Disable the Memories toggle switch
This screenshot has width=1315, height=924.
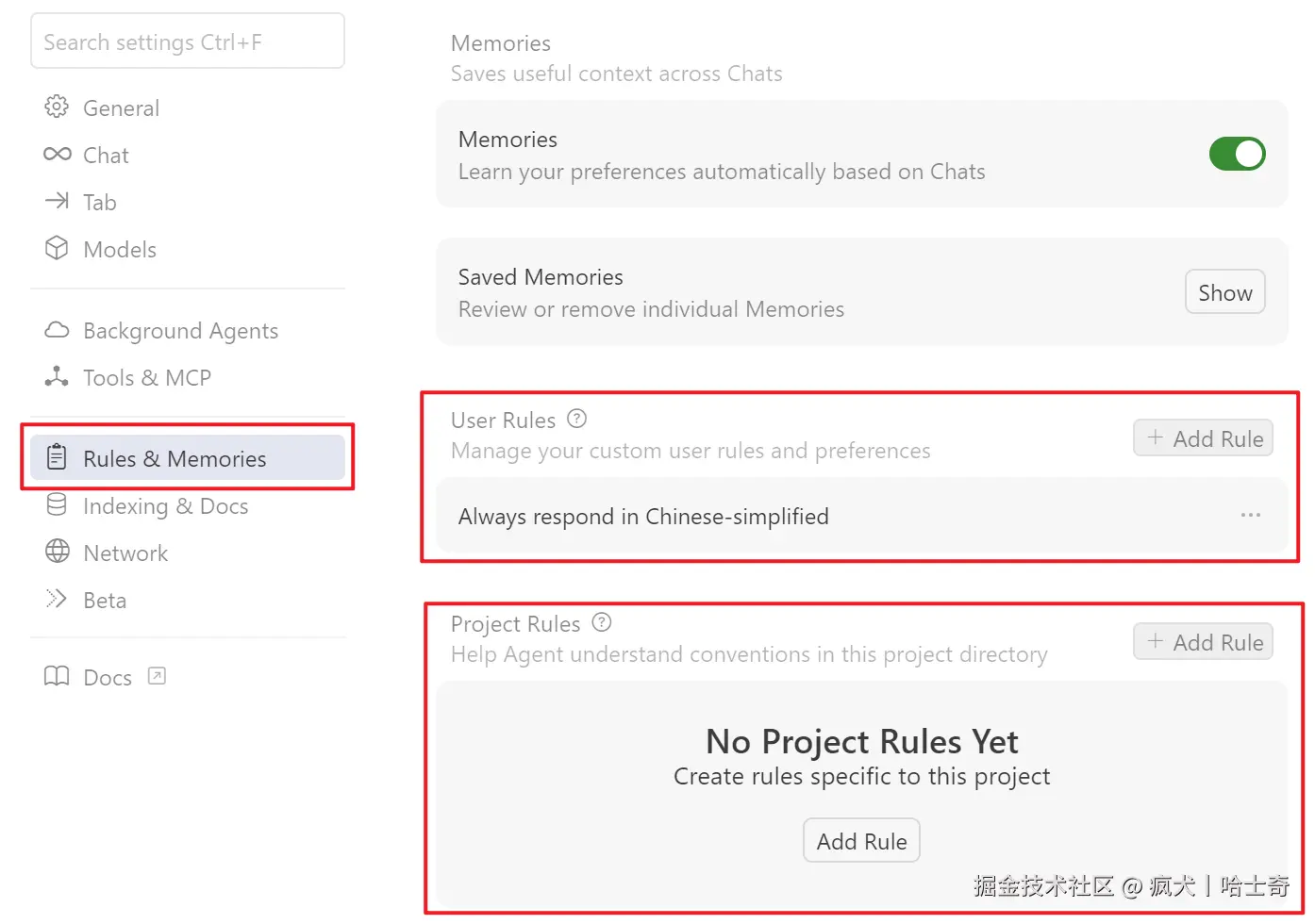pos(1237,154)
